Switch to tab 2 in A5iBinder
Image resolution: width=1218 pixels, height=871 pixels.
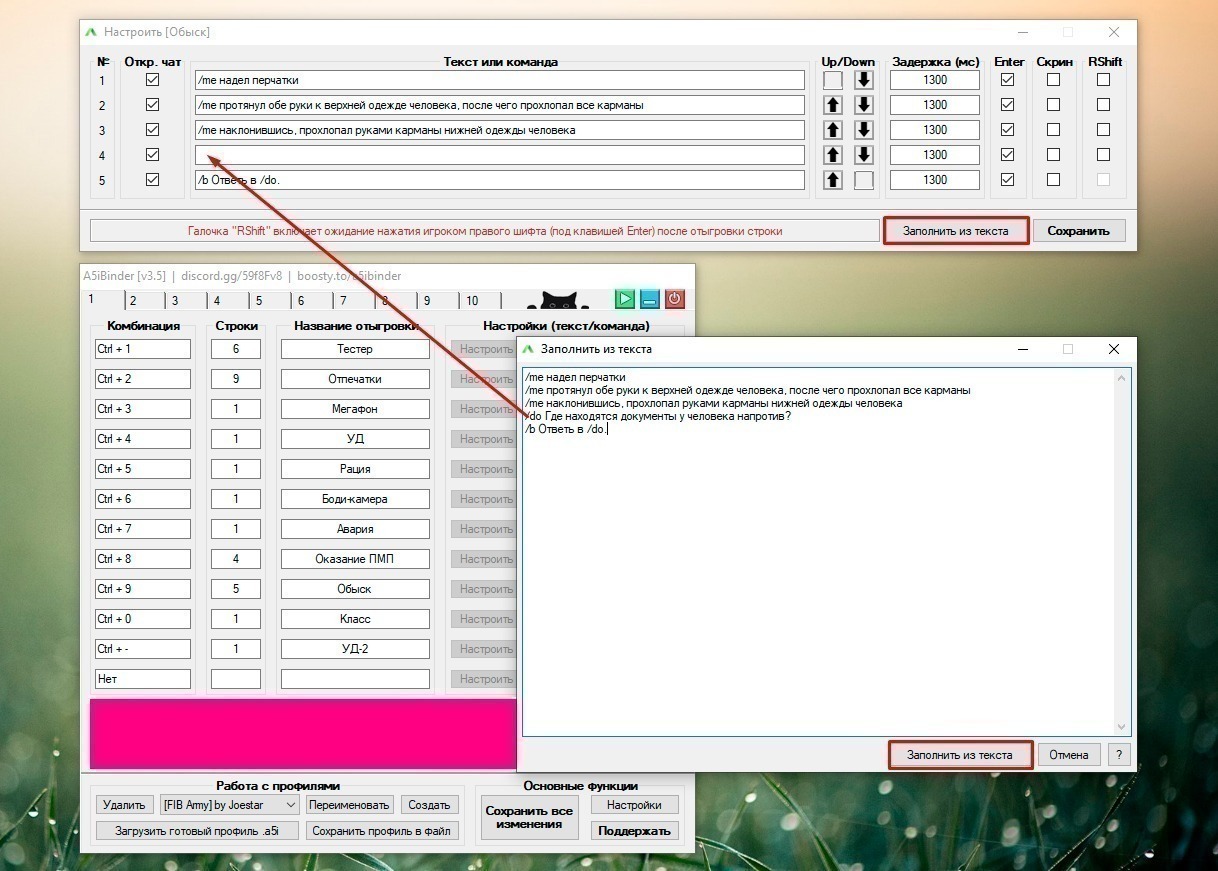pos(132,300)
